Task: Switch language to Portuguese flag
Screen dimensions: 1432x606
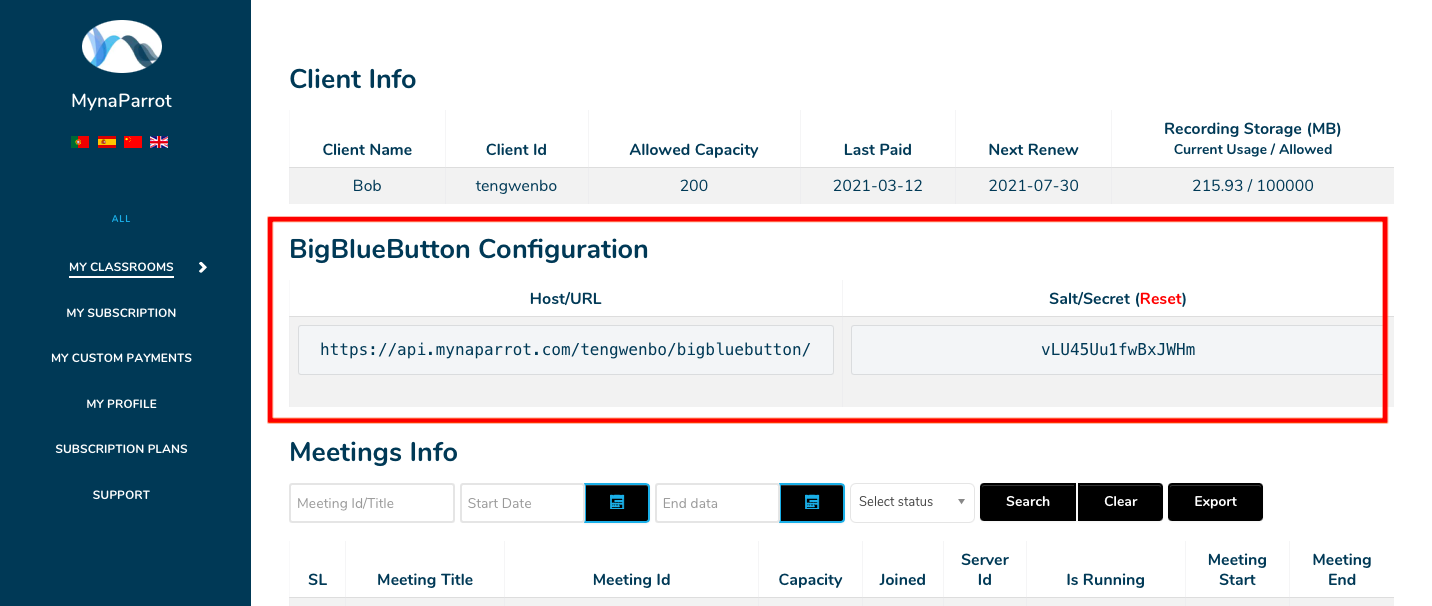Action: tap(81, 142)
